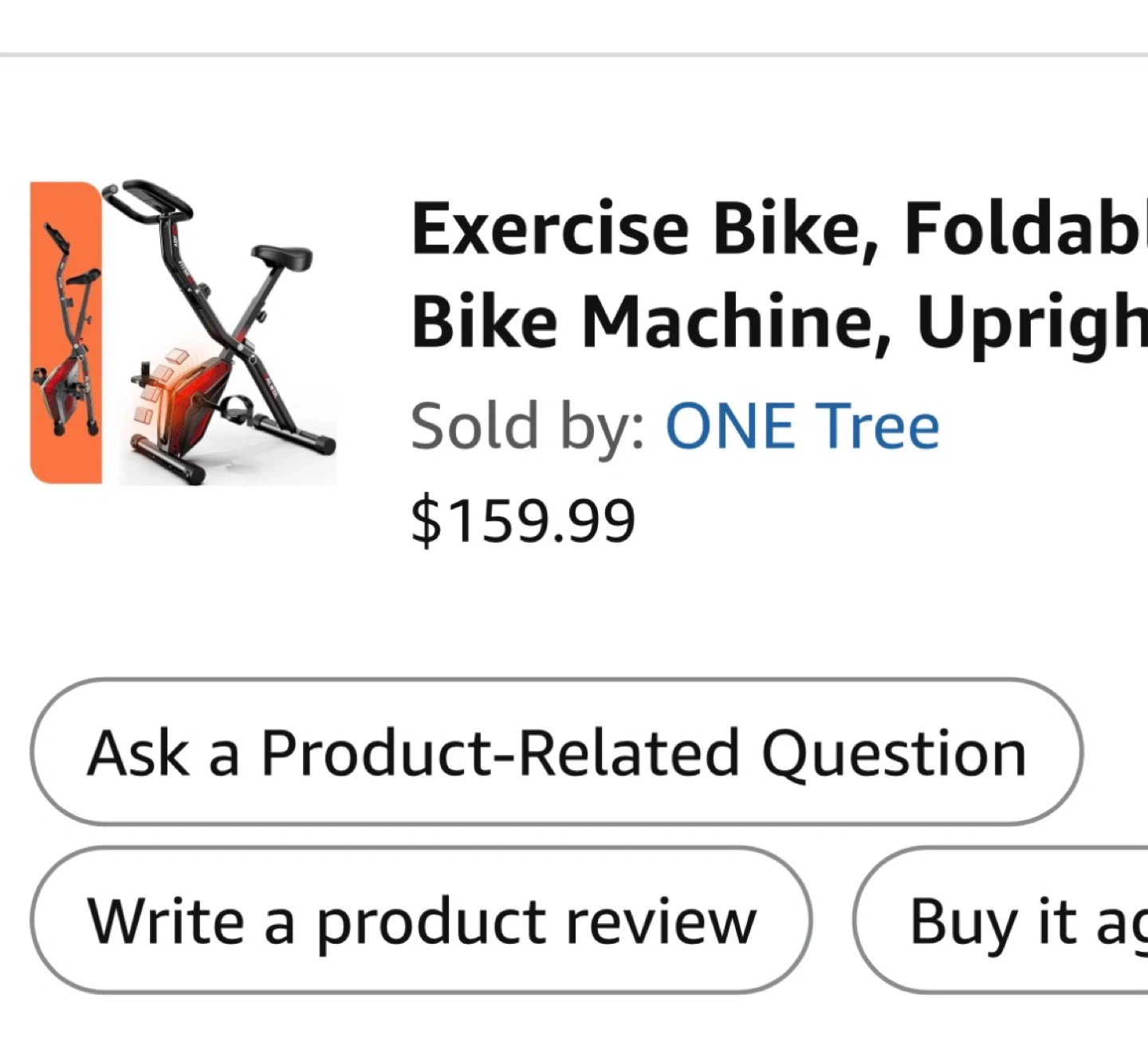
Task: Ask a Product-Related Question
Action: click(556, 752)
